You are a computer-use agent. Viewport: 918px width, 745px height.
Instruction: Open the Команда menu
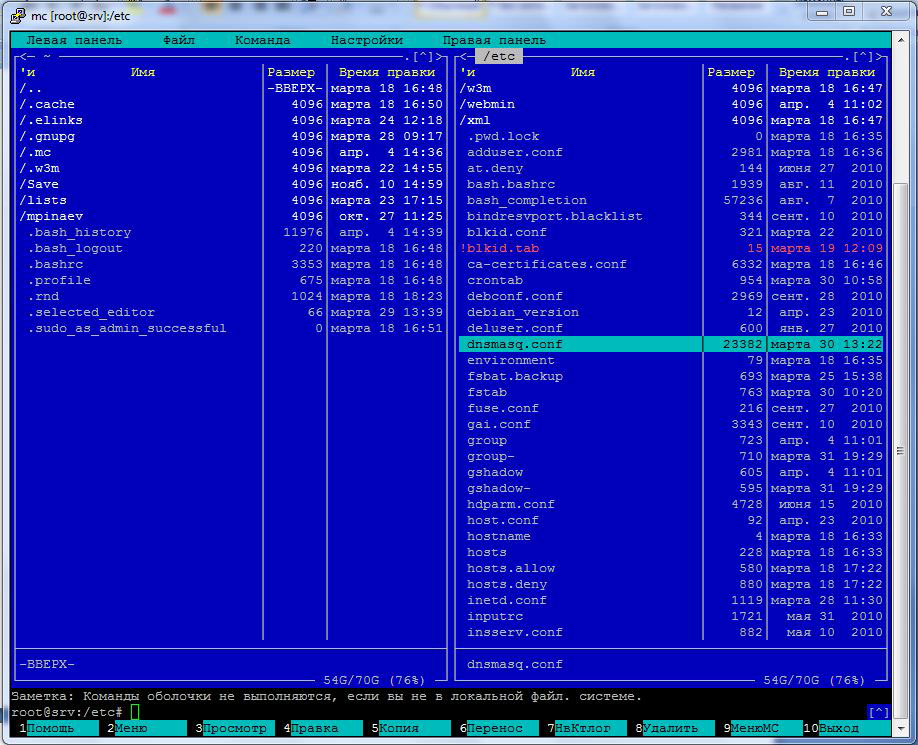tap(262, 40)
